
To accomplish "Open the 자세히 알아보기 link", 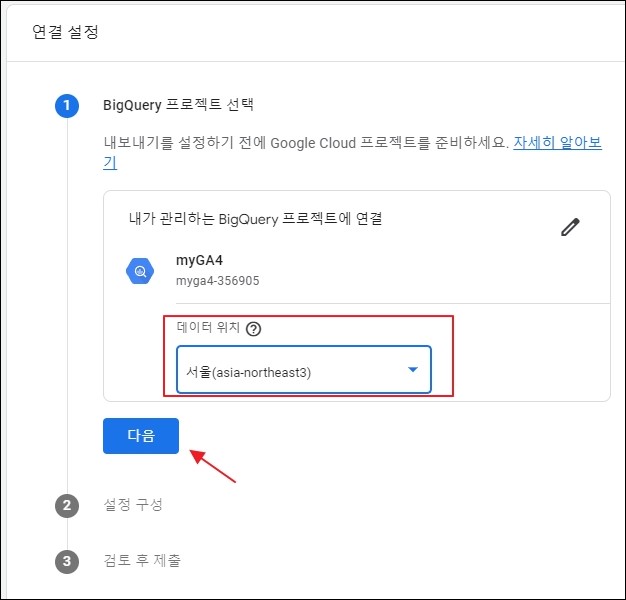I will 556,143.
